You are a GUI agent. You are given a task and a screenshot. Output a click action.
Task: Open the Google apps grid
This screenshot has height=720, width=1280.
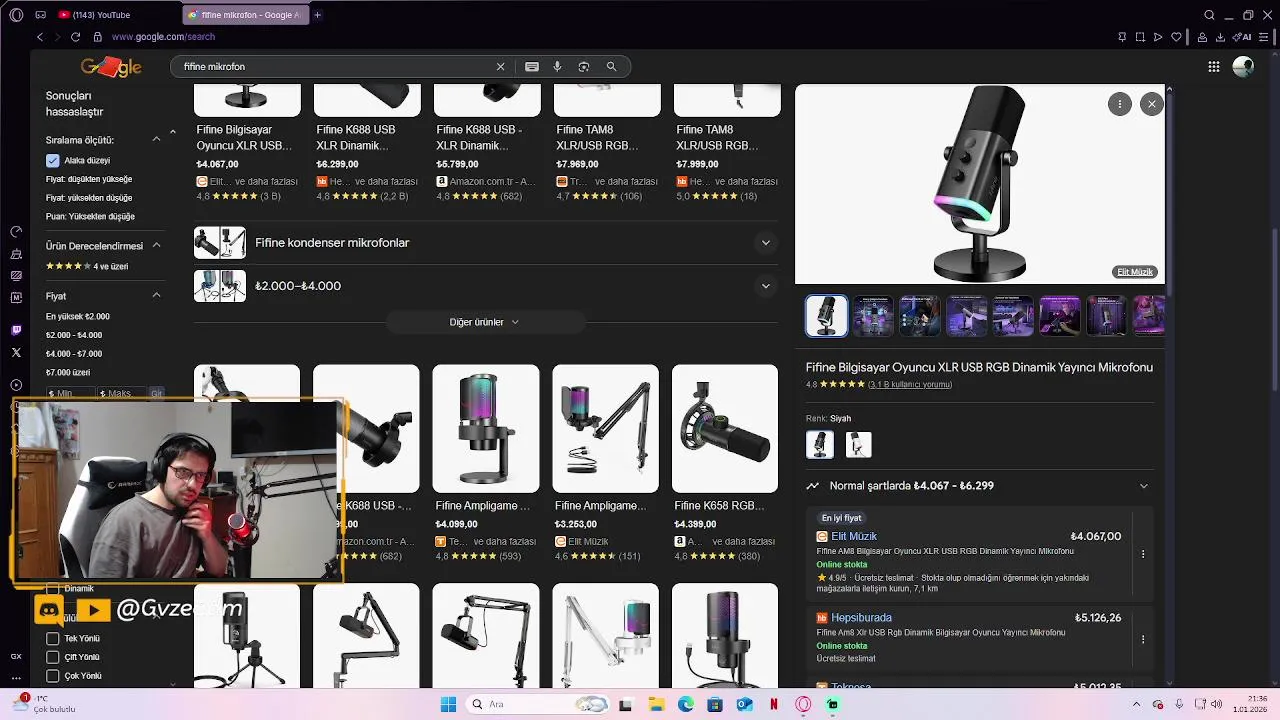(x=1214, y=67)
